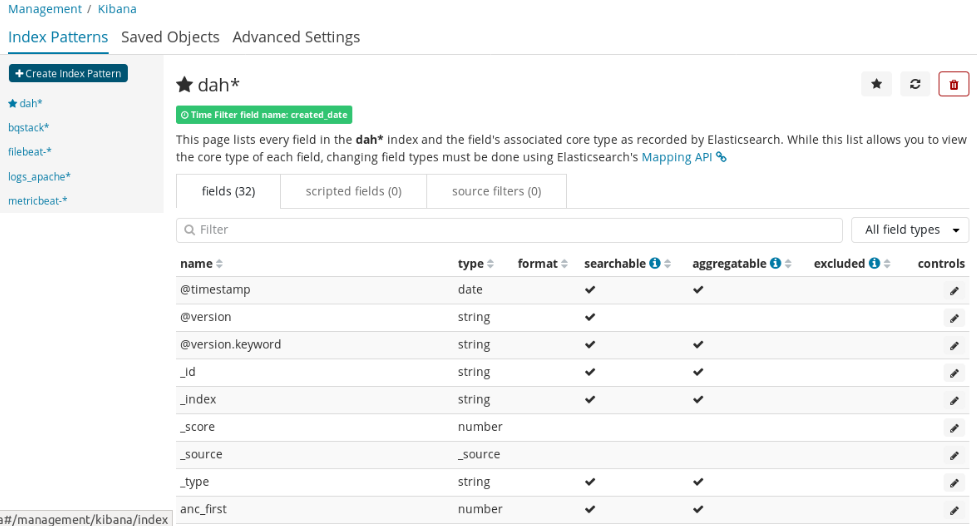The width and height of the screenshot is (977, 526).
Task: Click the field Filter search box
Action: click(x=509, y=230)
